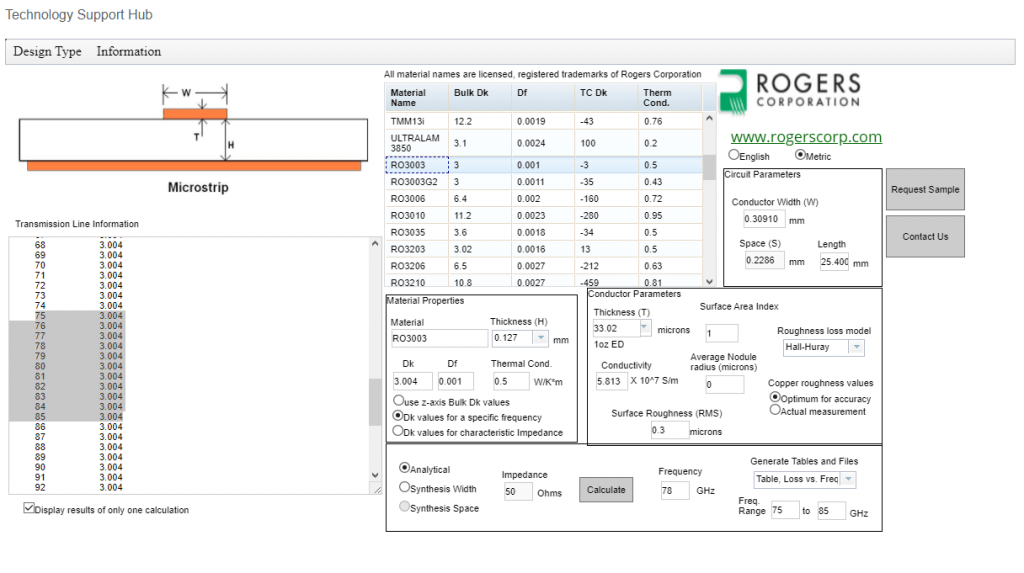This screenshot has width=1024, height=573.
Task: Click the Microstrip cross-section diagram
Action: coord(193,128)
